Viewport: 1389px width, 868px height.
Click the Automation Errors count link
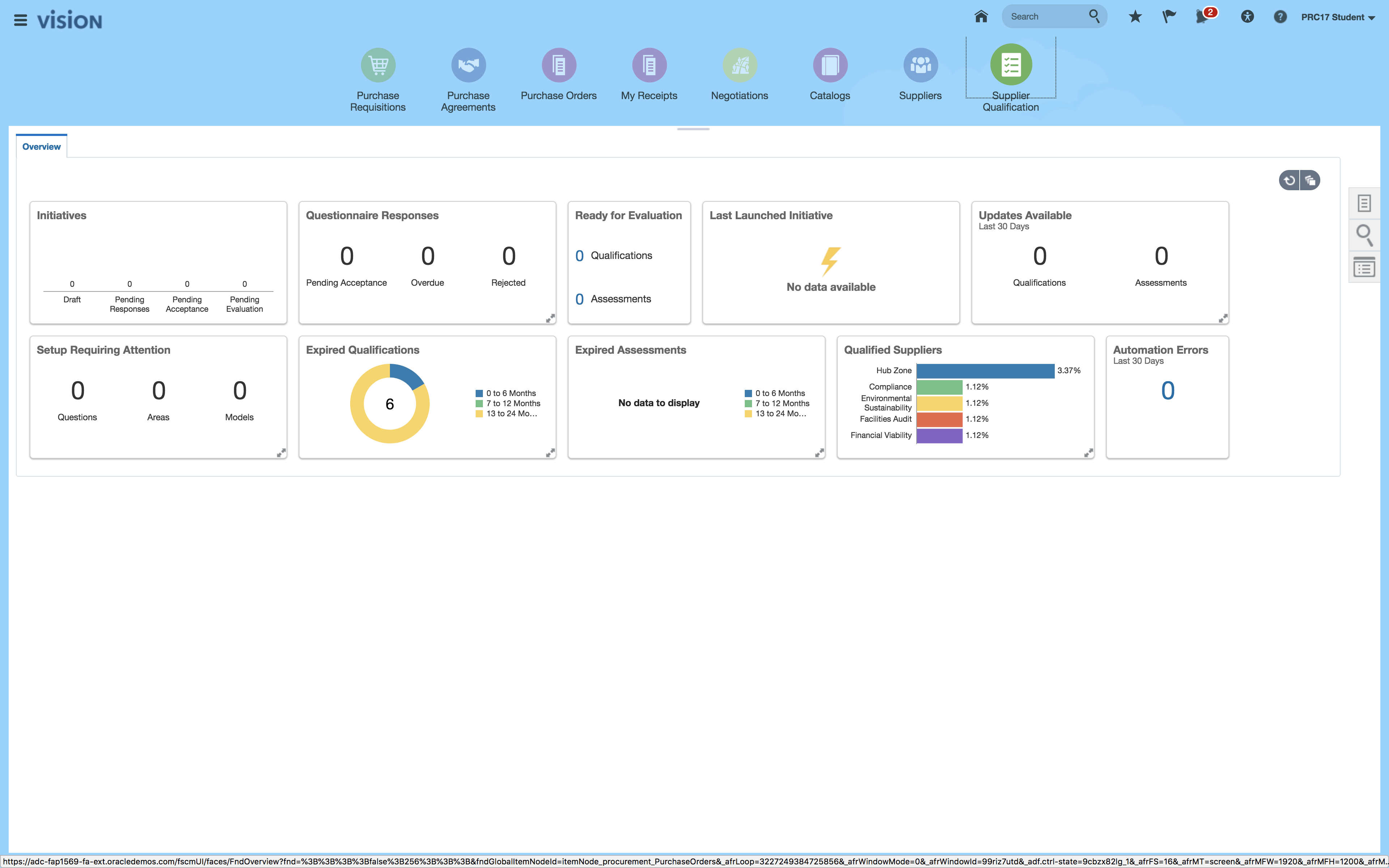[1168, 391]
